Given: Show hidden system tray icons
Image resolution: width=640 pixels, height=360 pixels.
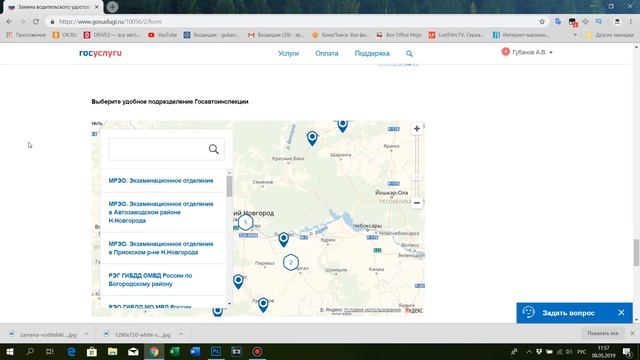Looking at the screenshot, I should (529, 351).
